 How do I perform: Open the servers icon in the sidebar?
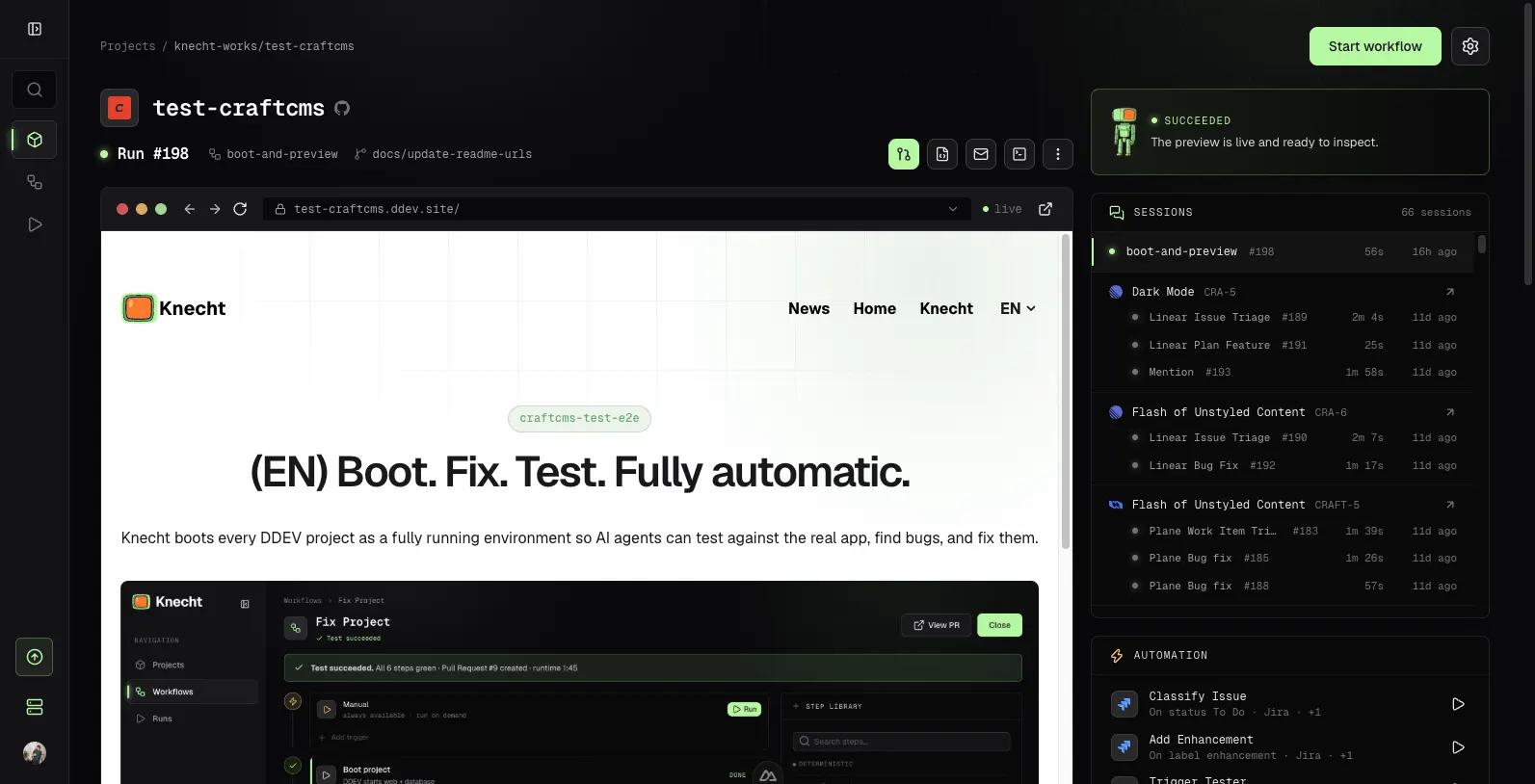click(35, 707)
